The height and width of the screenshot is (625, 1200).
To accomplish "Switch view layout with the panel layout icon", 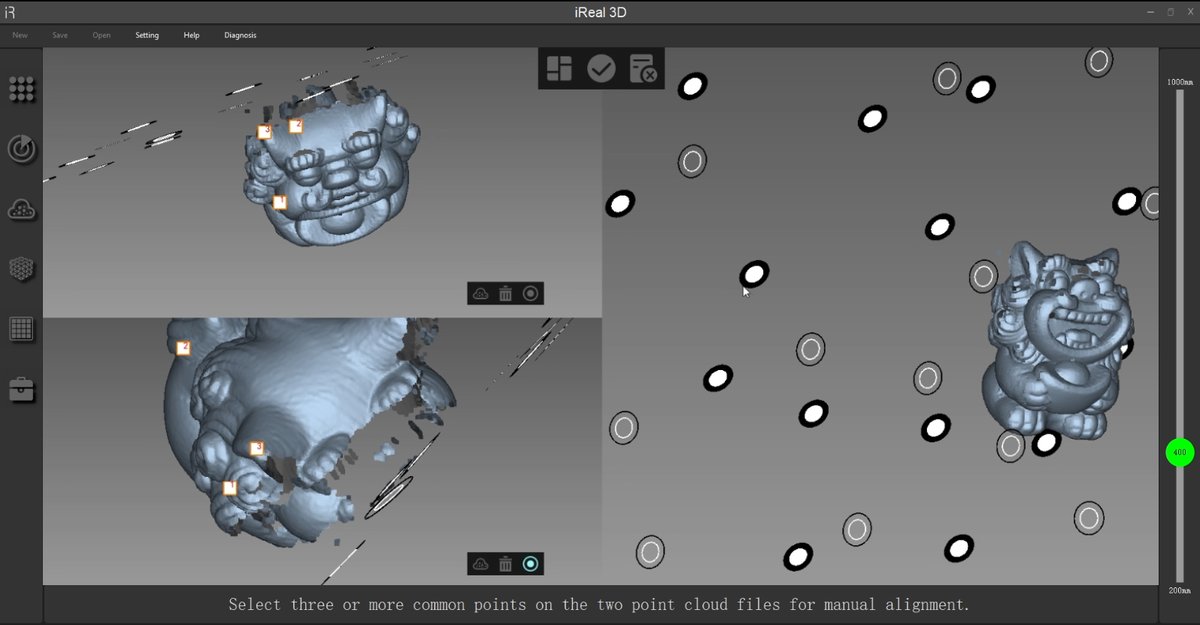I will click(559, 68).
